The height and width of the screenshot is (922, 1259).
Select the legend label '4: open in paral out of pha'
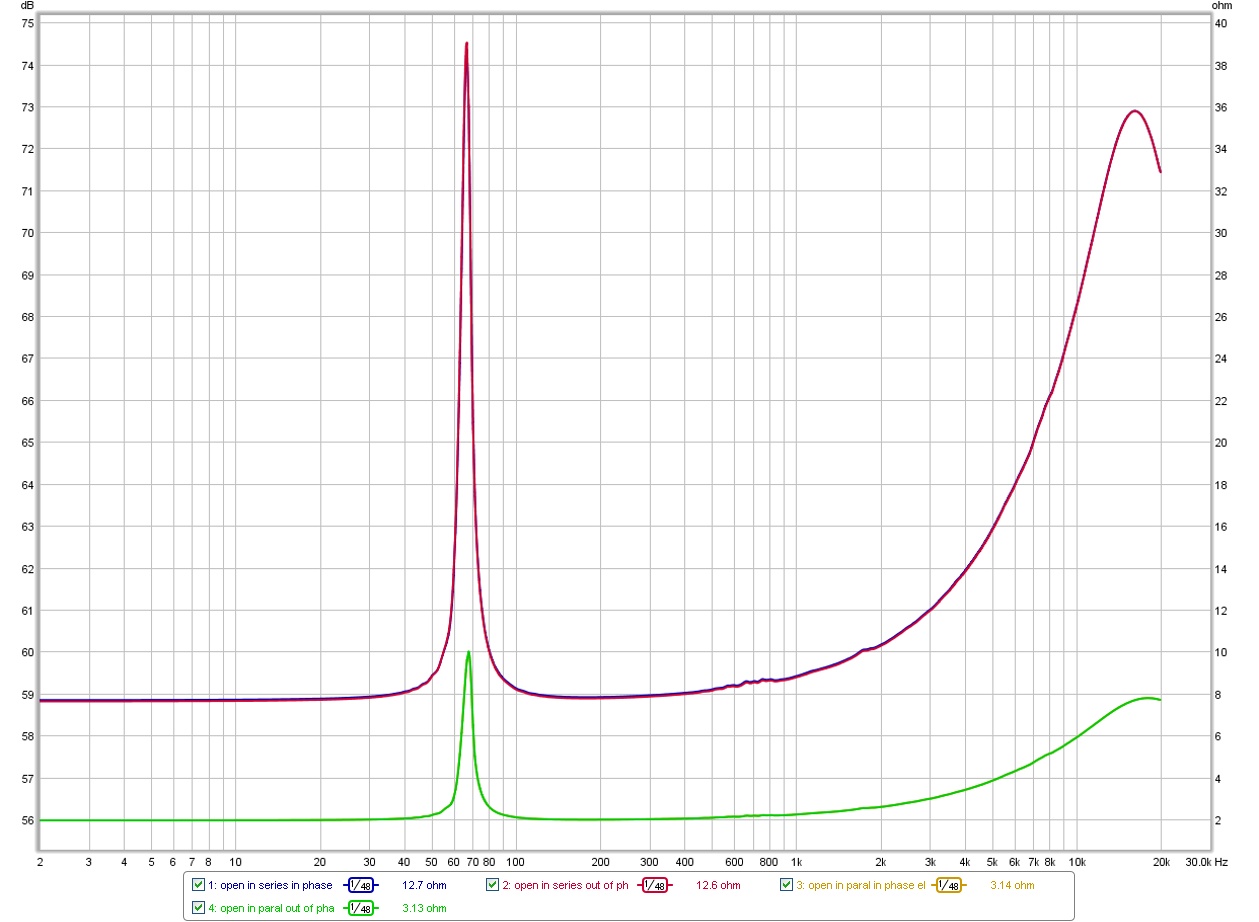271,908
